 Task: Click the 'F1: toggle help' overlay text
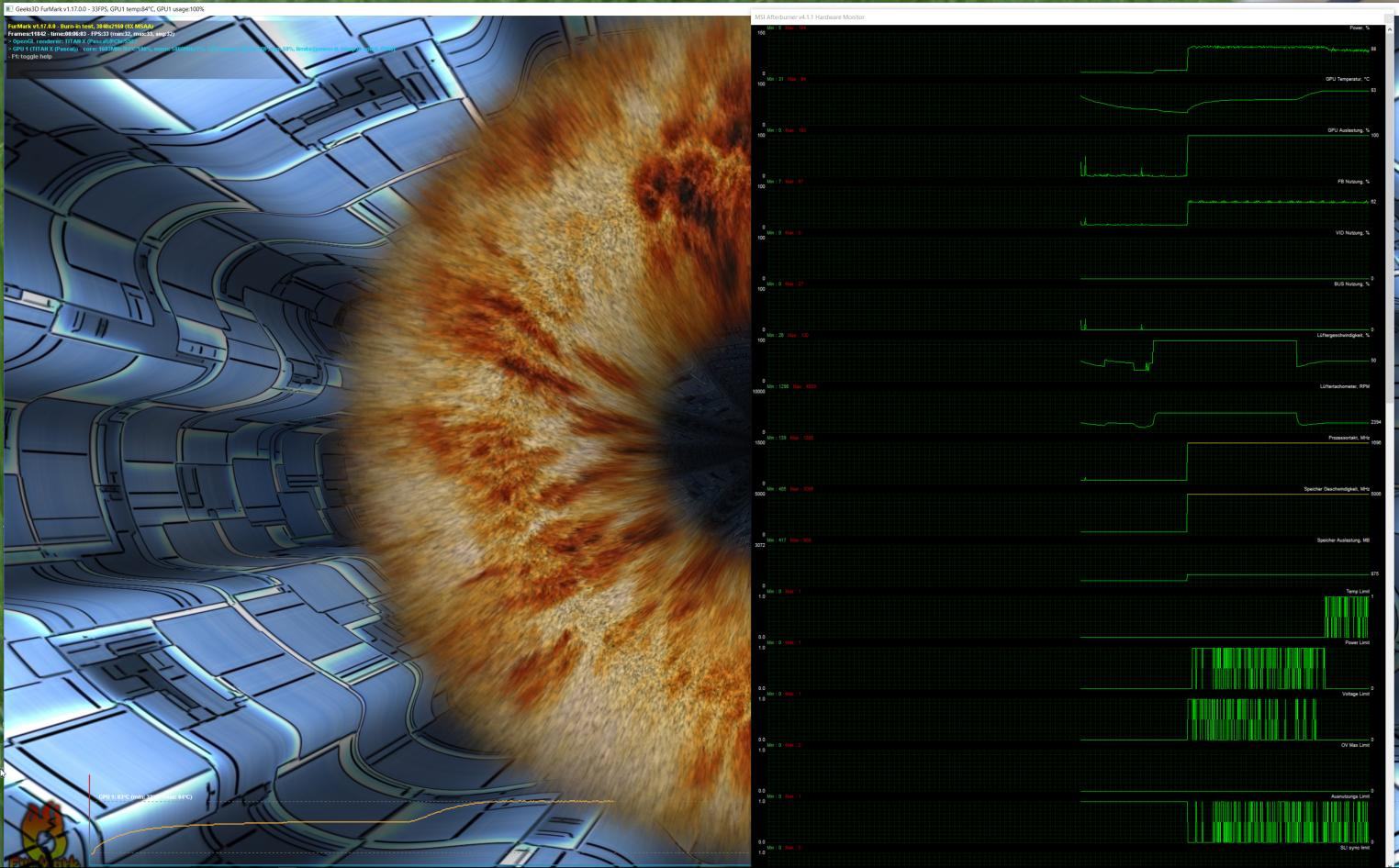click(31, 56)
